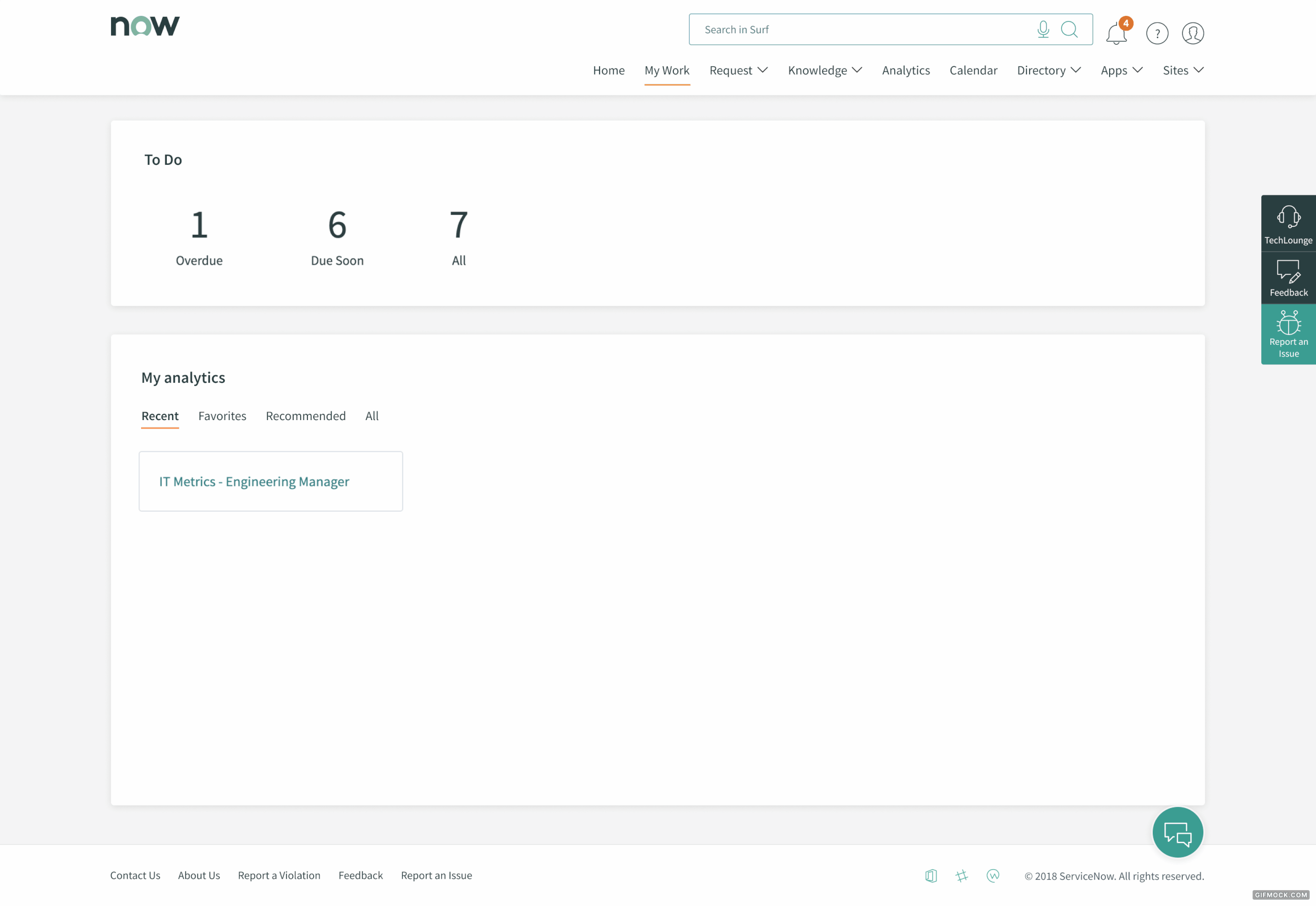The height and width of the screenshot is (906, 1316).
Task: Open the chat bubble floating button
Action: click(x=1177, y=832)
